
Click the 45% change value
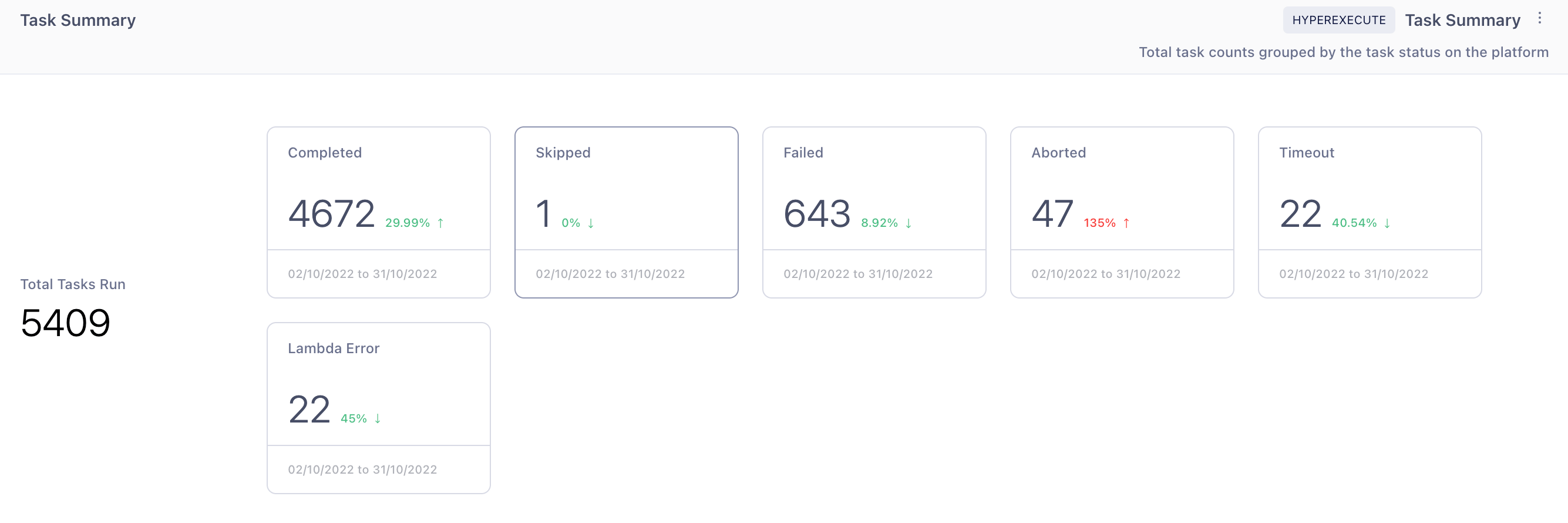tap(354, 418)
